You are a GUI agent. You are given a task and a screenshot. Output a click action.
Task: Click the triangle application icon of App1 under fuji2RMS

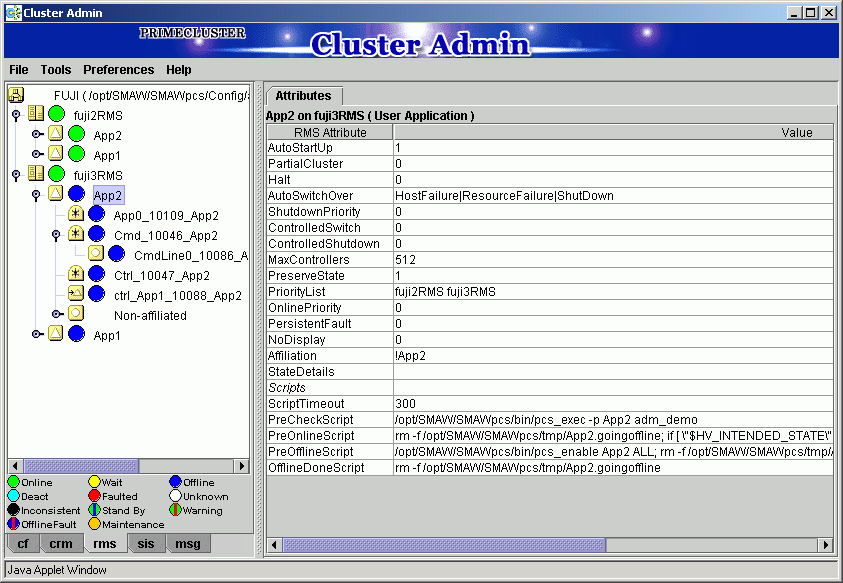[56, 154]
